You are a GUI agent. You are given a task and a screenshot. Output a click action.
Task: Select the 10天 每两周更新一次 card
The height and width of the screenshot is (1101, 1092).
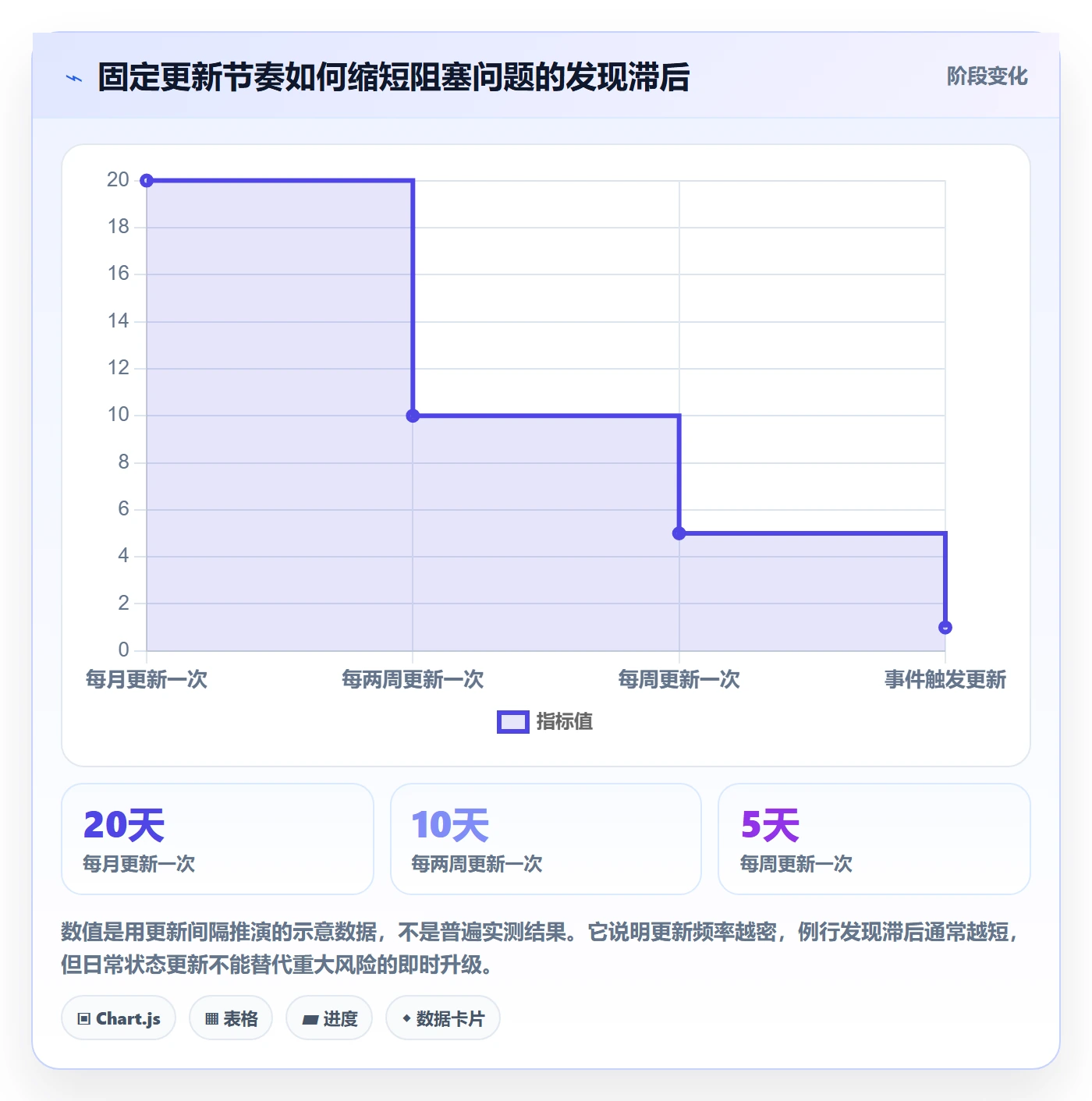(546, 839)
